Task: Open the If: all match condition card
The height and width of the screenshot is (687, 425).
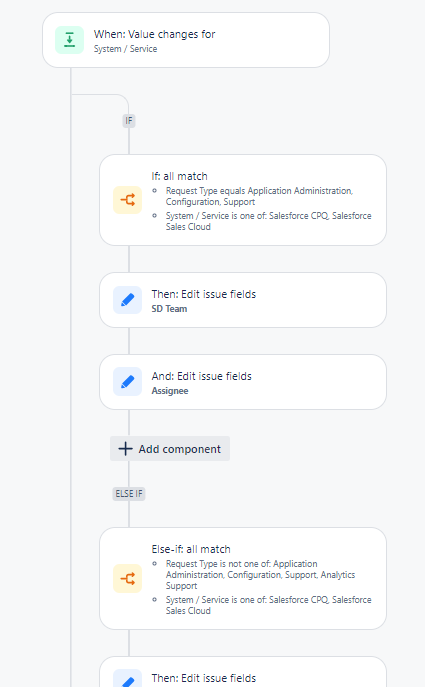Action: click(x=243, y=200)
